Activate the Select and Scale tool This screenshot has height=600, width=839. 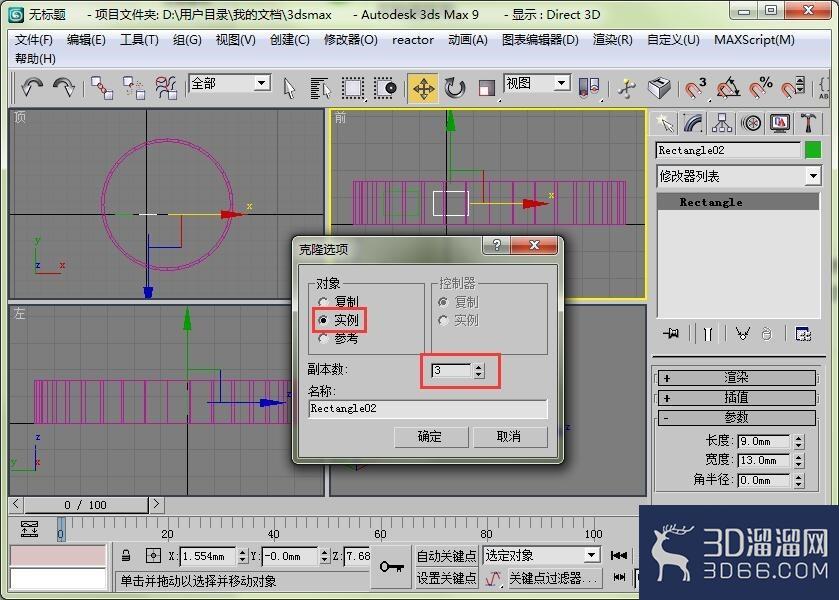click(486, 88)
